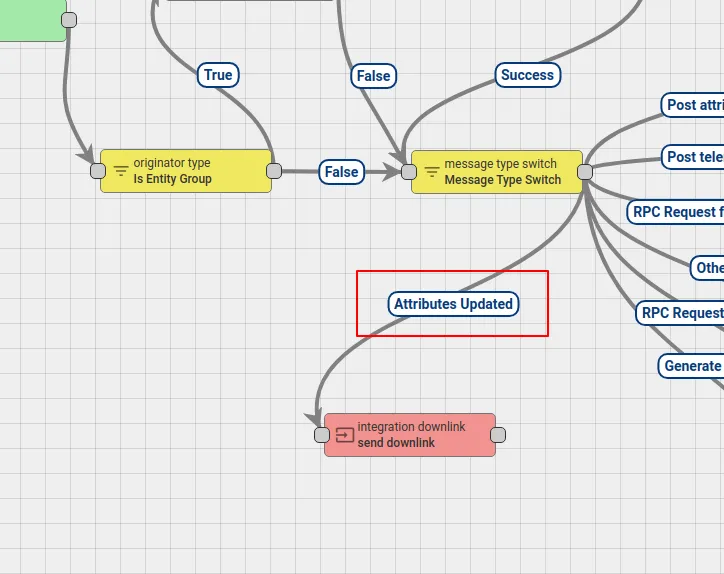Click the 'Success' connection label

[x=528, y=75]
